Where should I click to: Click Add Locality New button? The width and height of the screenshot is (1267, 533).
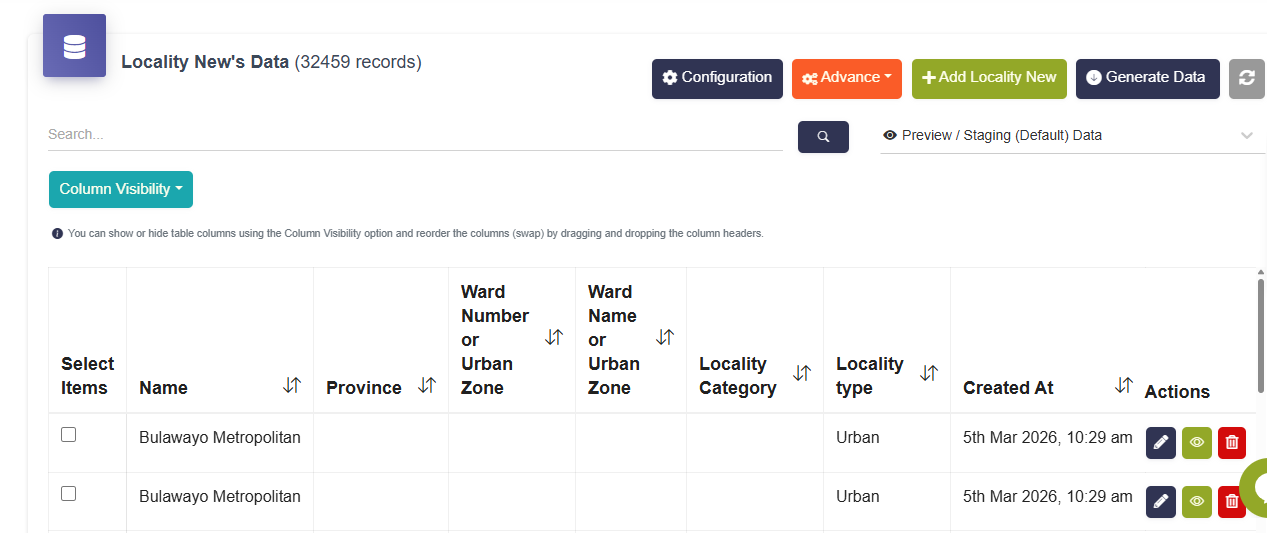click(989, 79)
